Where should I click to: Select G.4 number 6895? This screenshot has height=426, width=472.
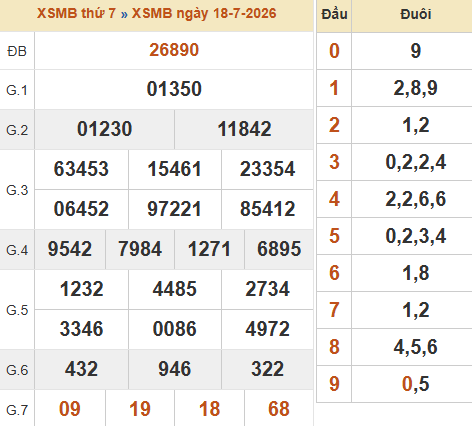pyautogui.click(x=279, y=249)
